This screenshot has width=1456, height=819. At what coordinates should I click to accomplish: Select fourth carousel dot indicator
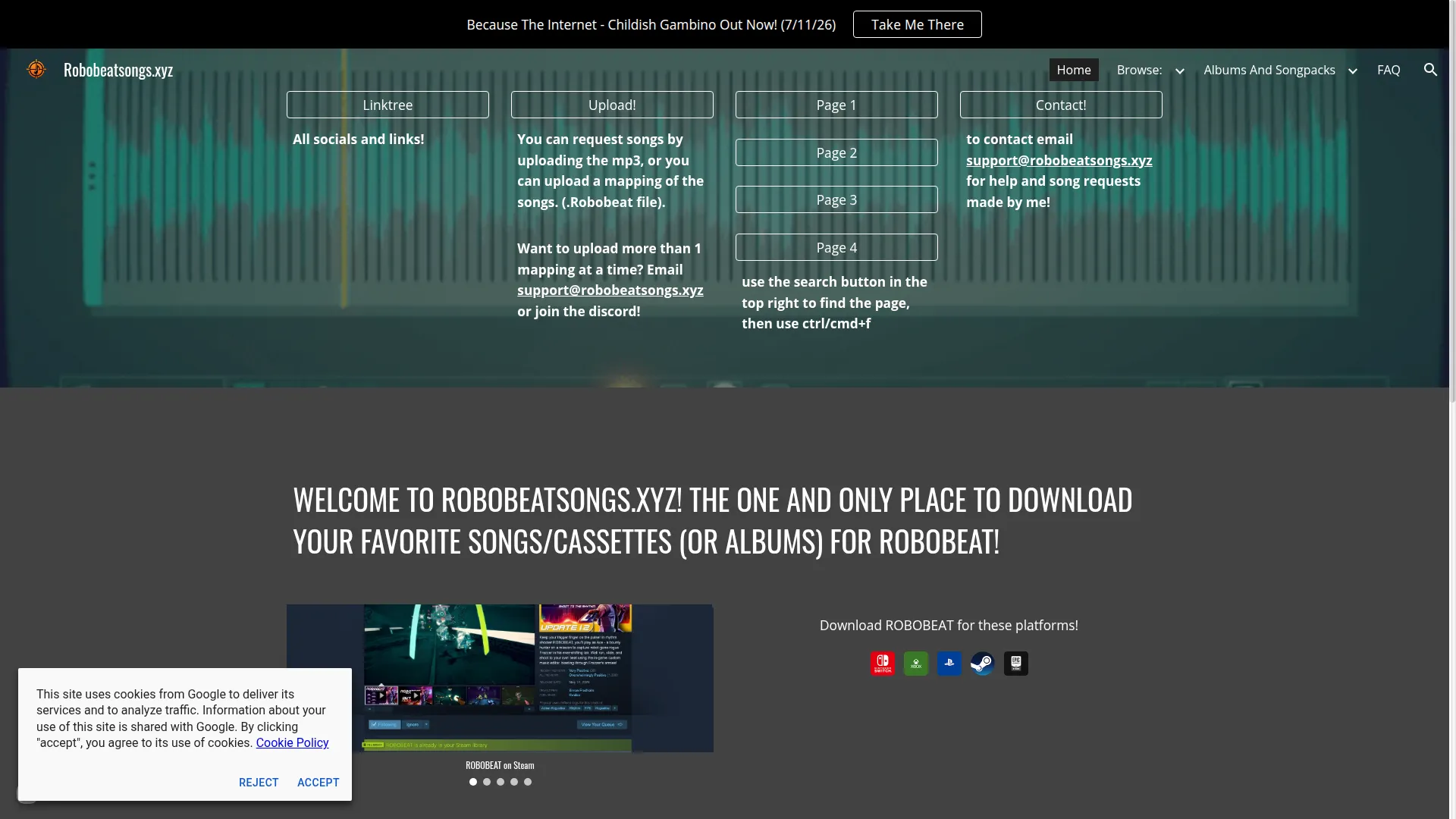(x=514, y=782)
